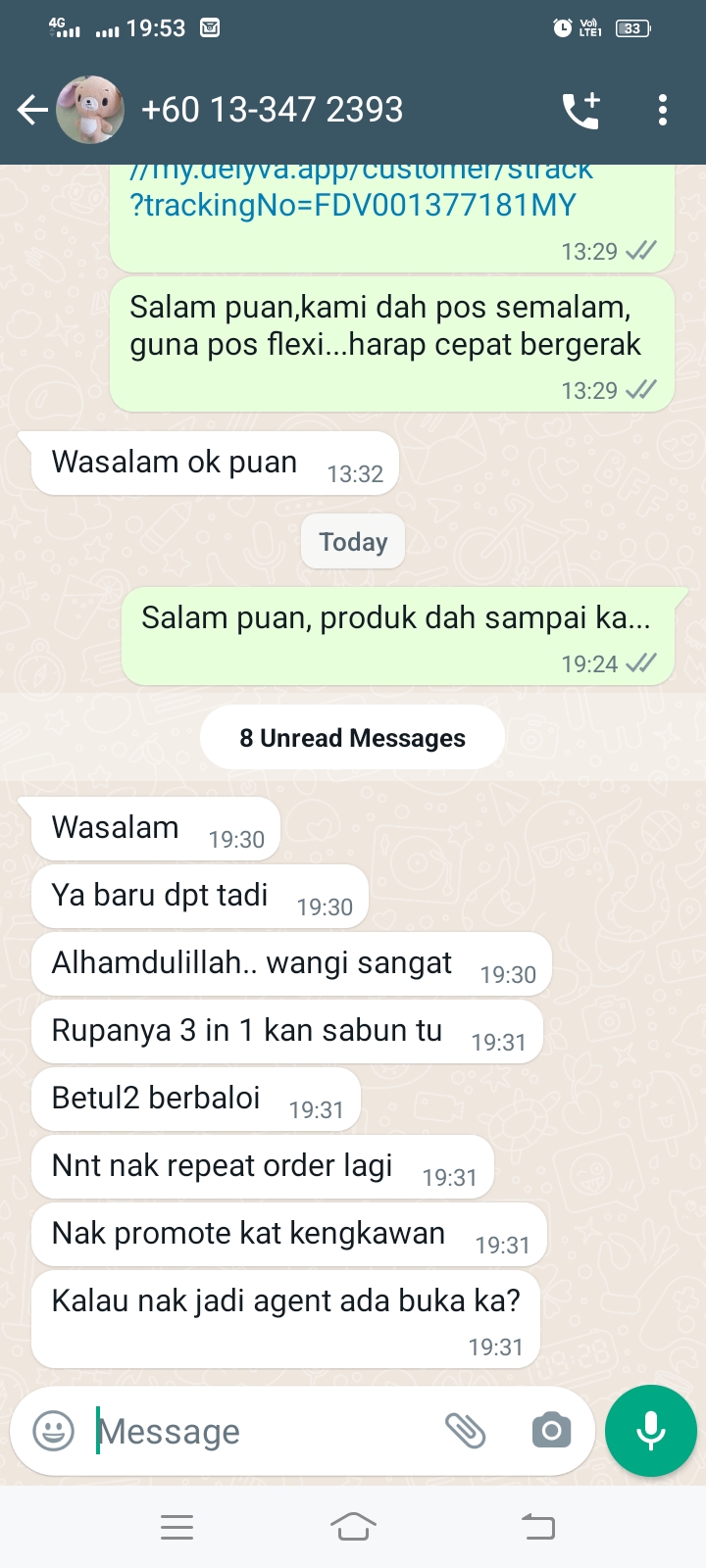Tap the paperclip attachment icon
706x1568 pixels.
466,1431
